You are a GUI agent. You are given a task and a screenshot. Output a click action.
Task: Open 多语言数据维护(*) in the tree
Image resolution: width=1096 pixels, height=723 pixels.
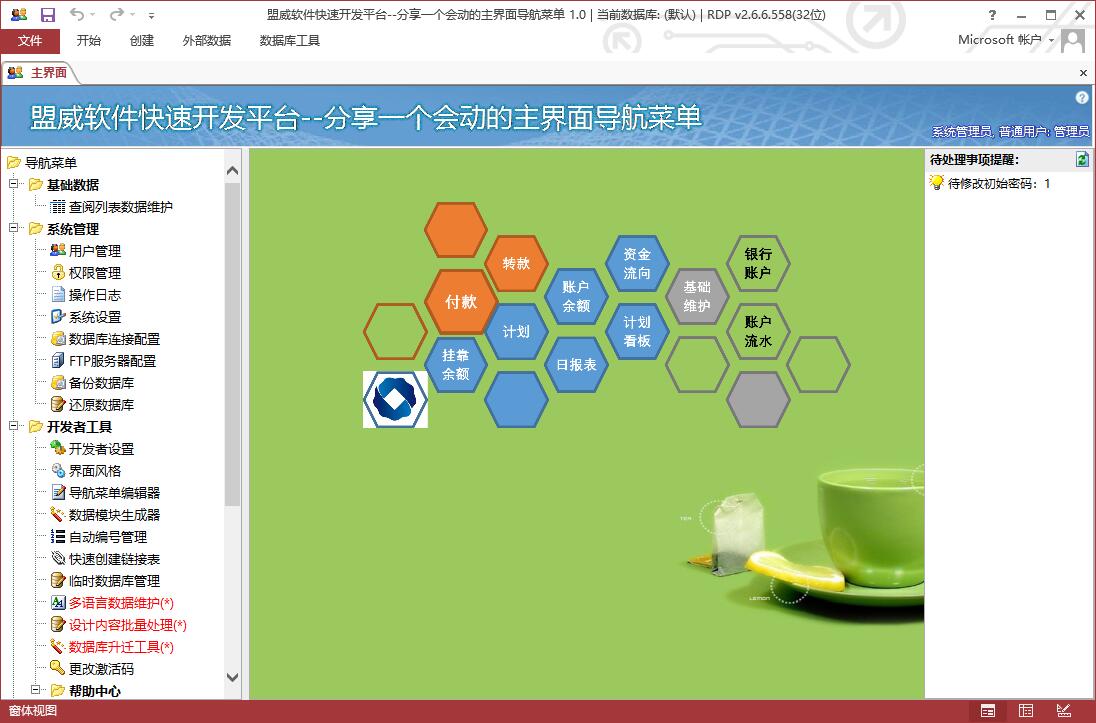[121, 603]
